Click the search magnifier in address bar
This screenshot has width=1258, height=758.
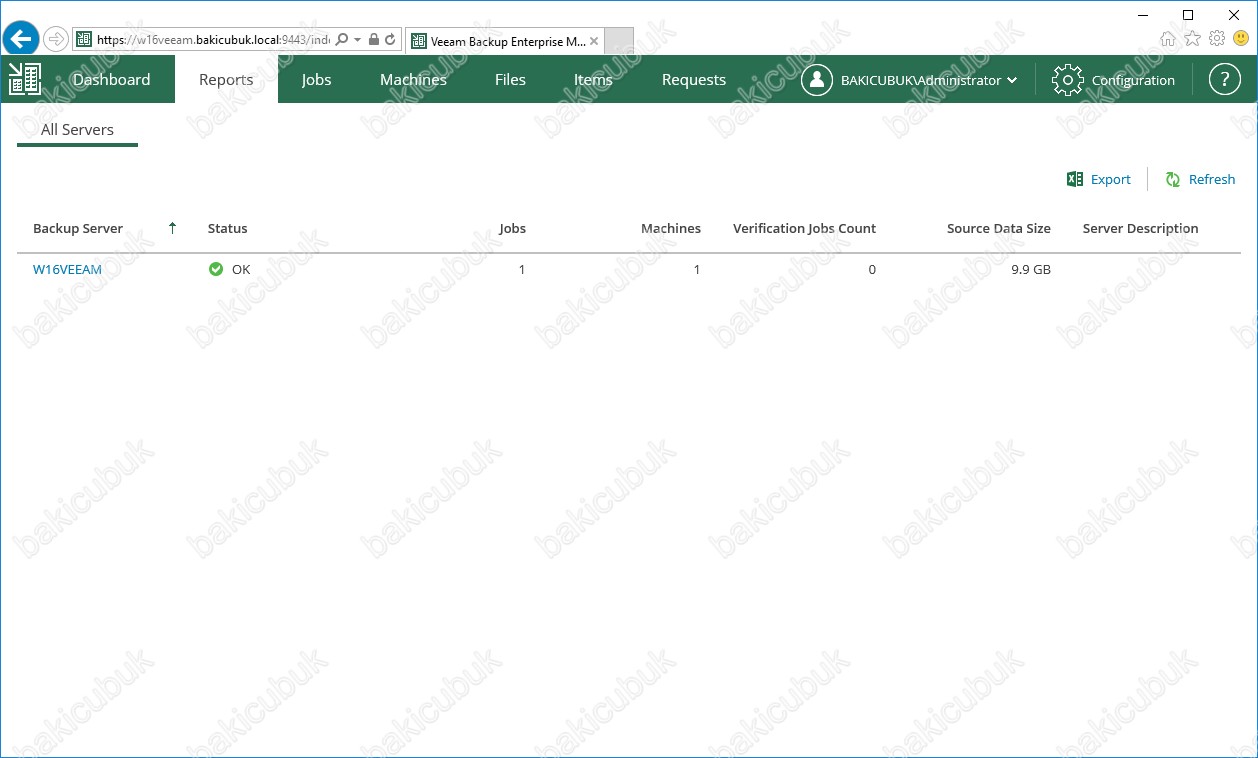(342, 40)
